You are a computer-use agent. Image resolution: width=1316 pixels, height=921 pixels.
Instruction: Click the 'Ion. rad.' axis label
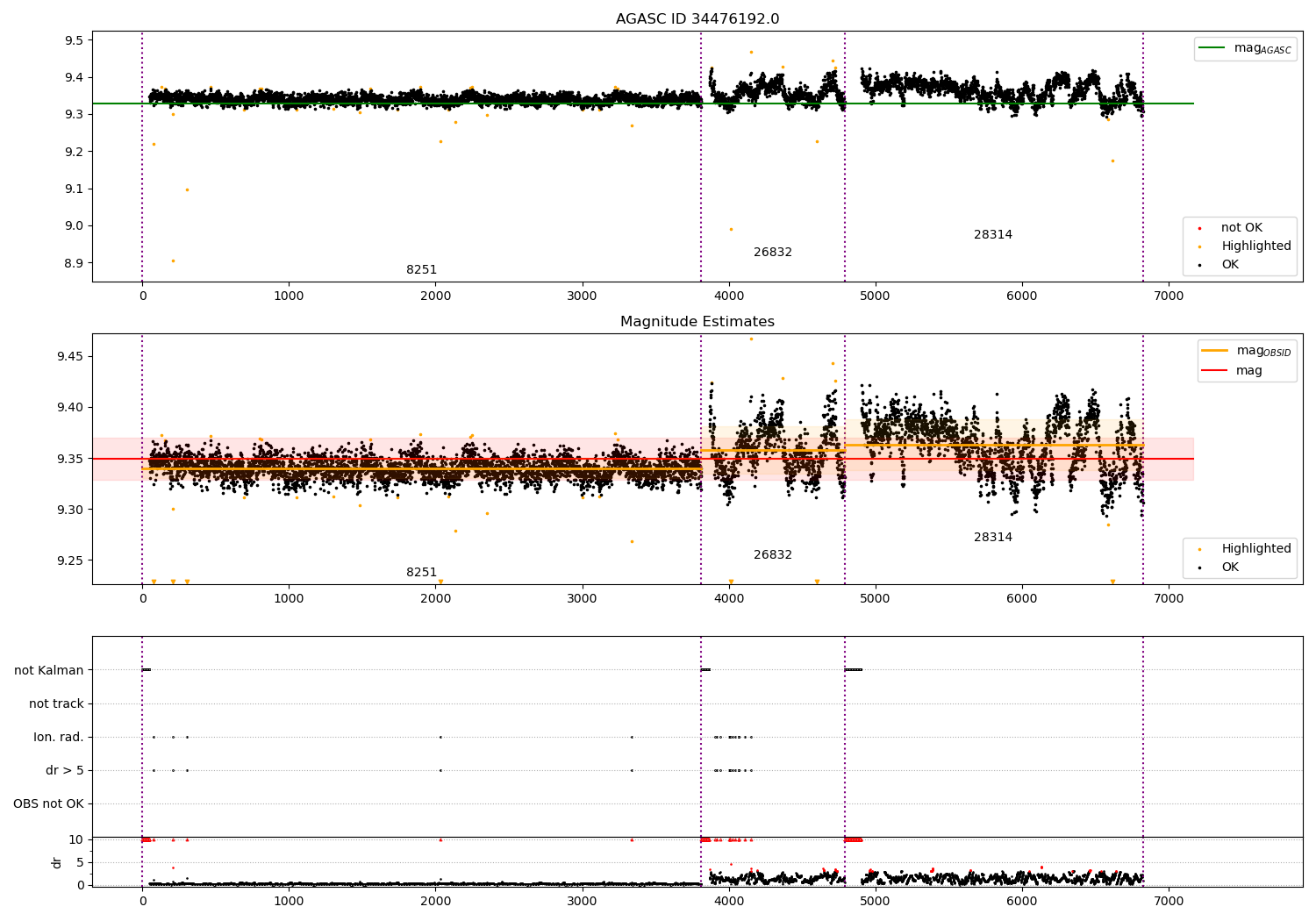click(59, 737)
